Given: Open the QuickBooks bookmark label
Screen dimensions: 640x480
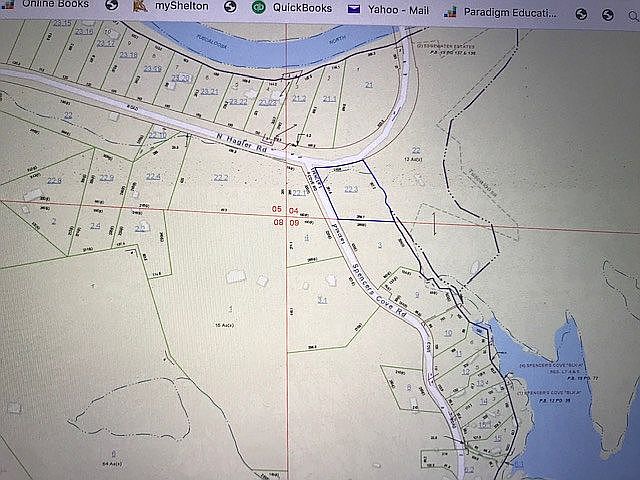Looking at the screenshot, I should [303, 8].
